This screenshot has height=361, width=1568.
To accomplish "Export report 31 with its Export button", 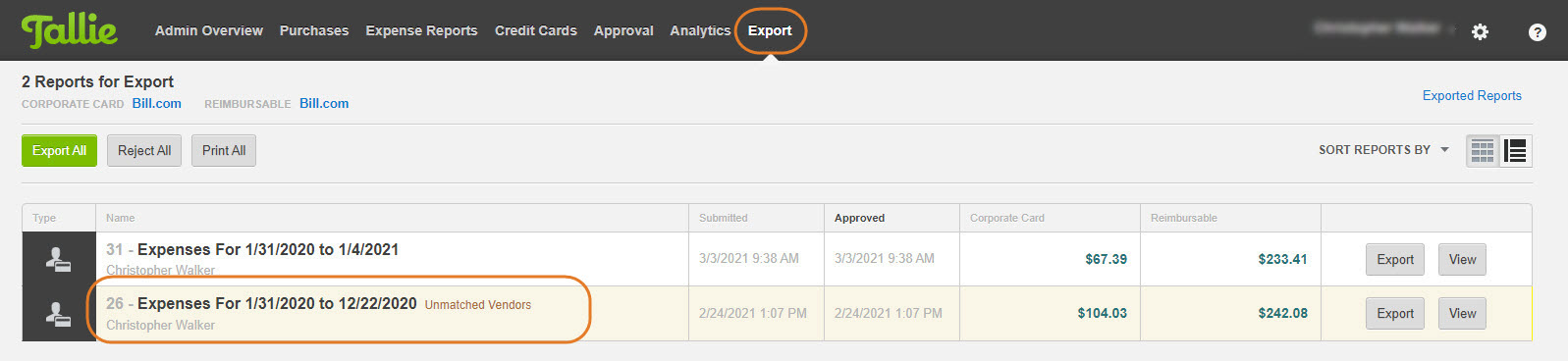I will point(1395,259).
